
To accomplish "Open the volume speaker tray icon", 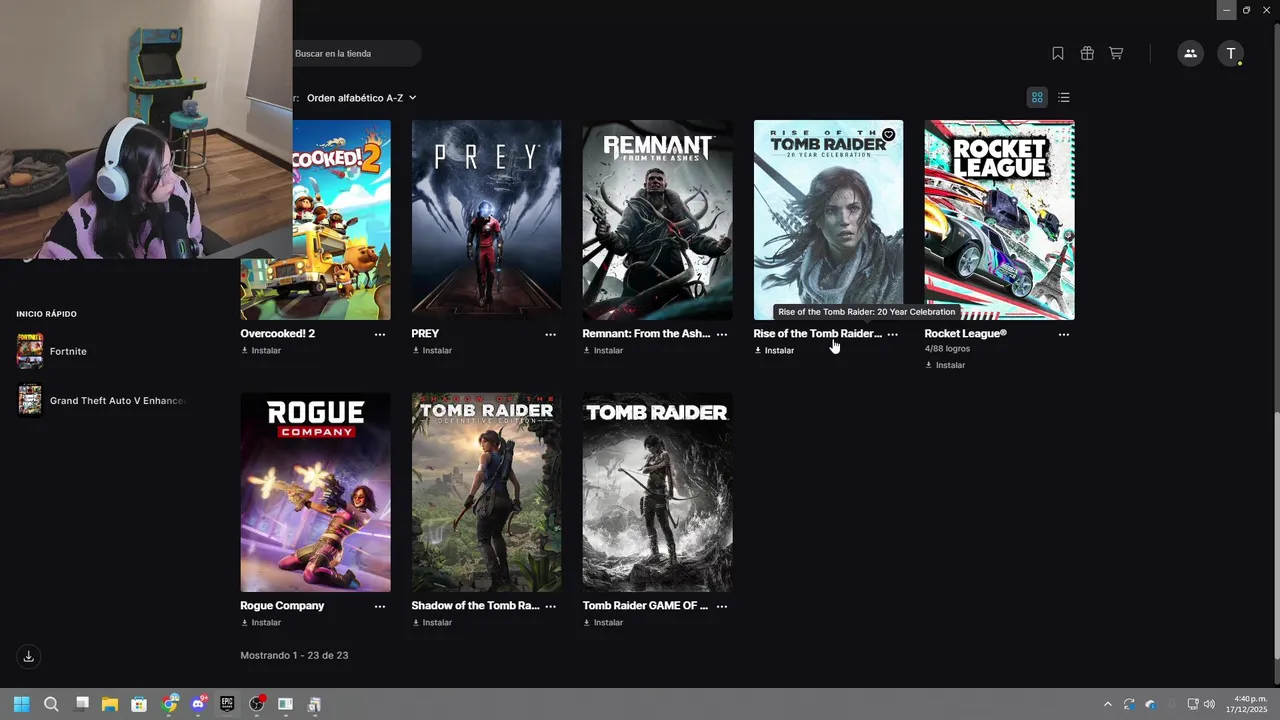I will coord(1210,704).
